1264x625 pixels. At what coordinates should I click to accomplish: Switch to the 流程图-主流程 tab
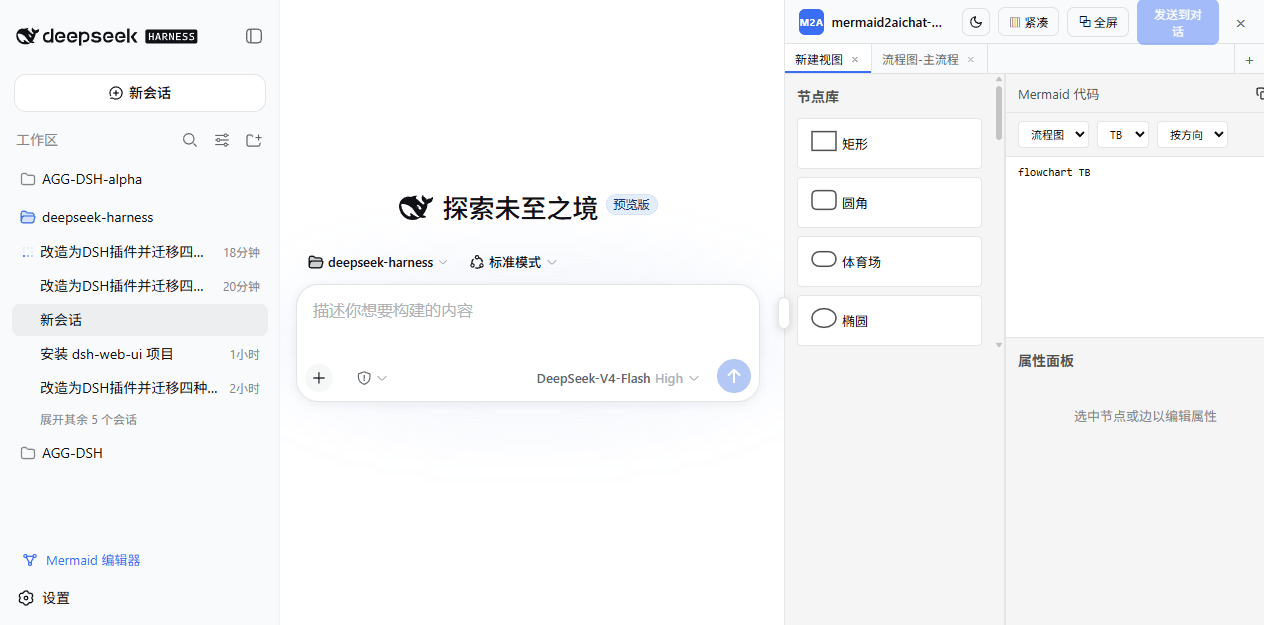[x=920, y=59]
